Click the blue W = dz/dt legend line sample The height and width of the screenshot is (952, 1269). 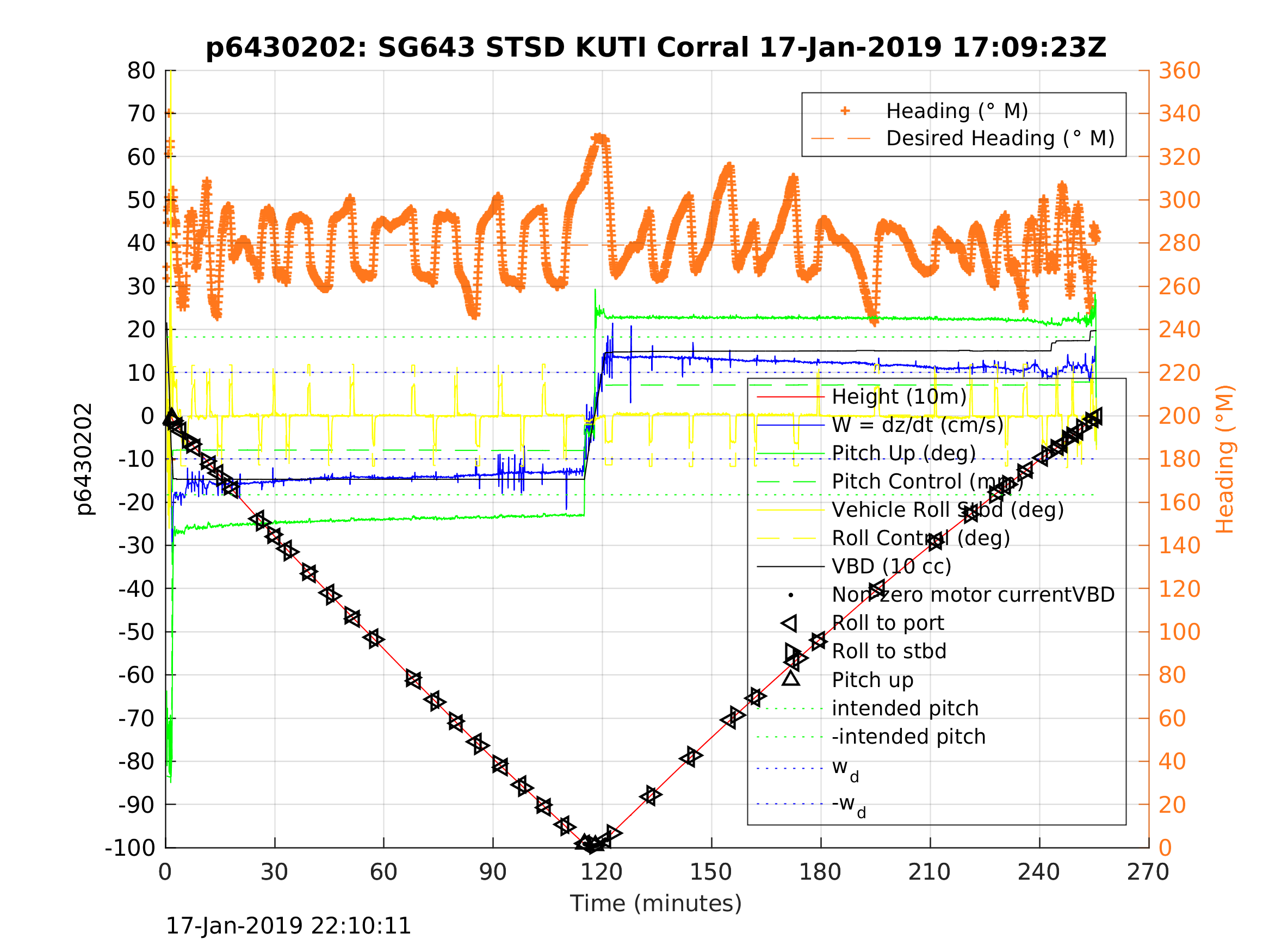coord(790,425)
